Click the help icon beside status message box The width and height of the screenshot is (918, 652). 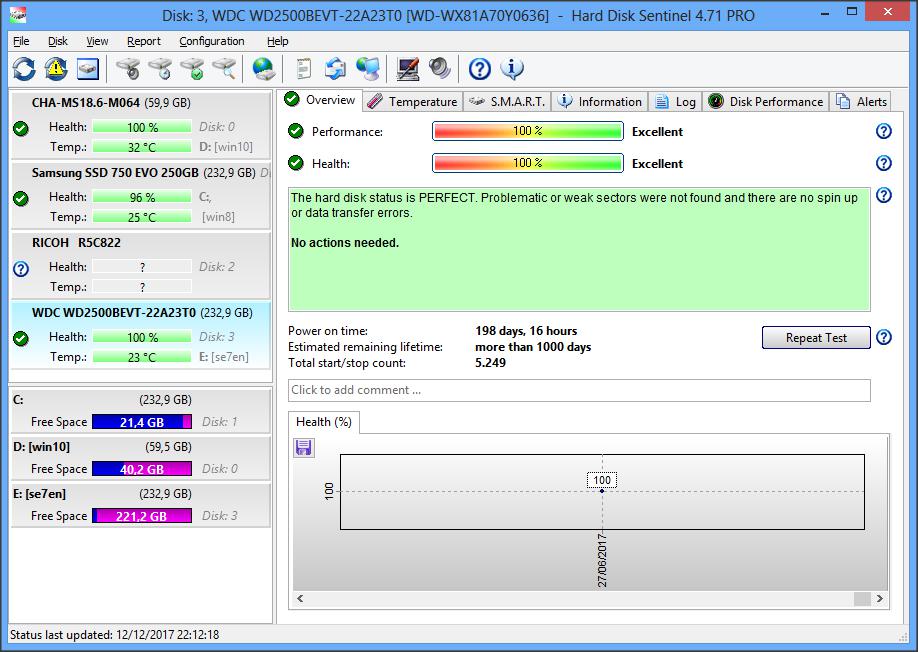[883, 195]
